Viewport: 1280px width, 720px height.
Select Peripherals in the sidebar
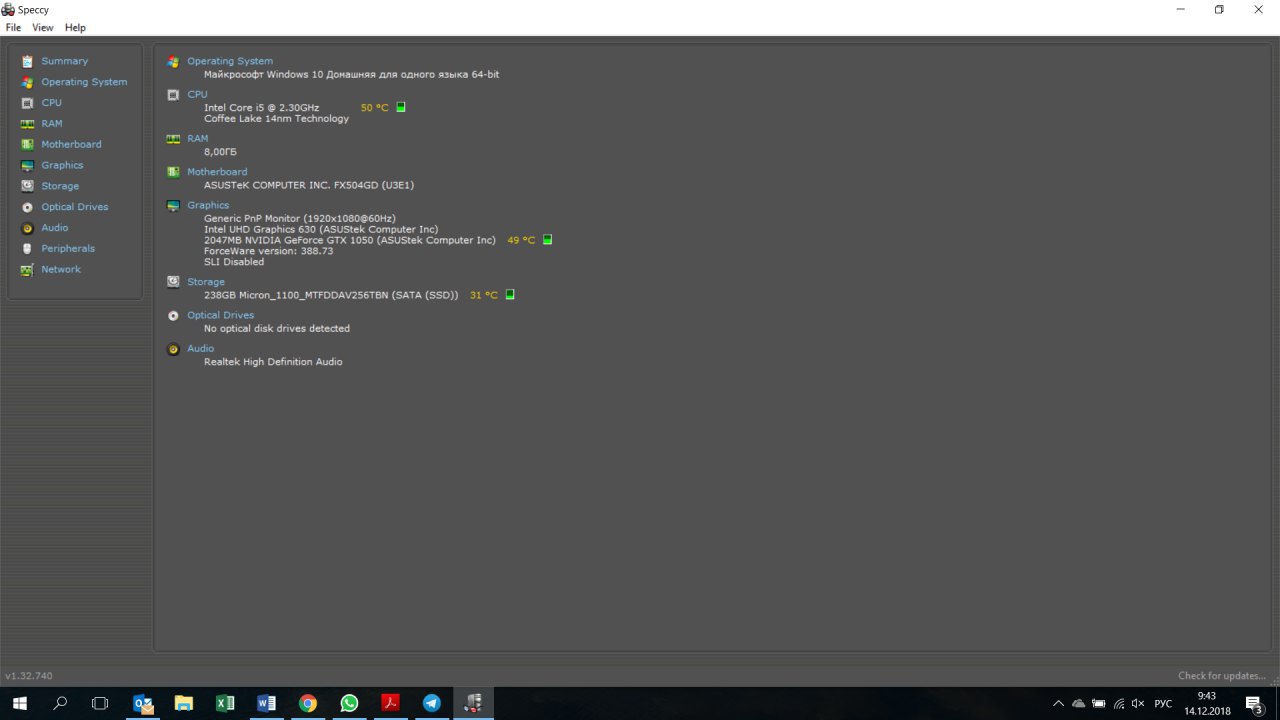(x=68, y=248)
